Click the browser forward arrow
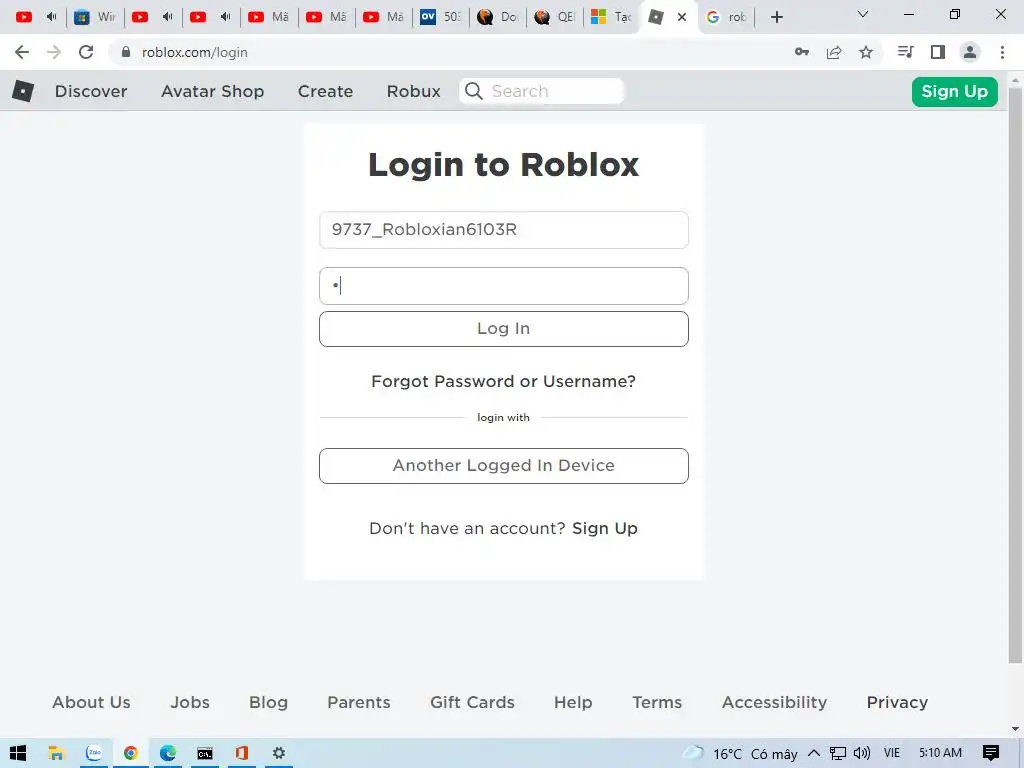 coord(54,52)
